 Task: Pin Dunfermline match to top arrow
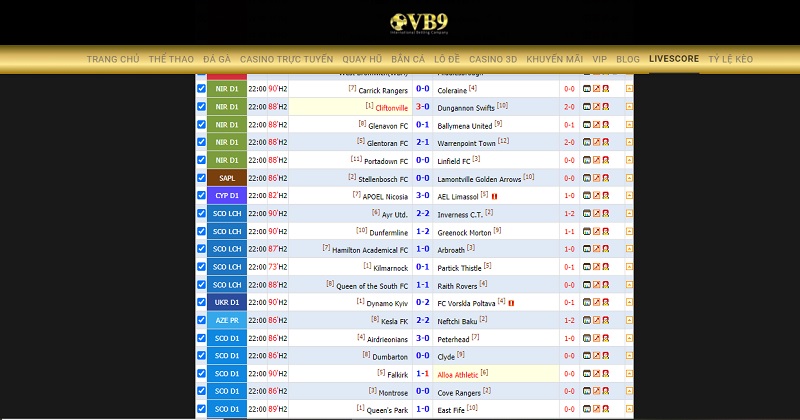(x=629, y=231)
